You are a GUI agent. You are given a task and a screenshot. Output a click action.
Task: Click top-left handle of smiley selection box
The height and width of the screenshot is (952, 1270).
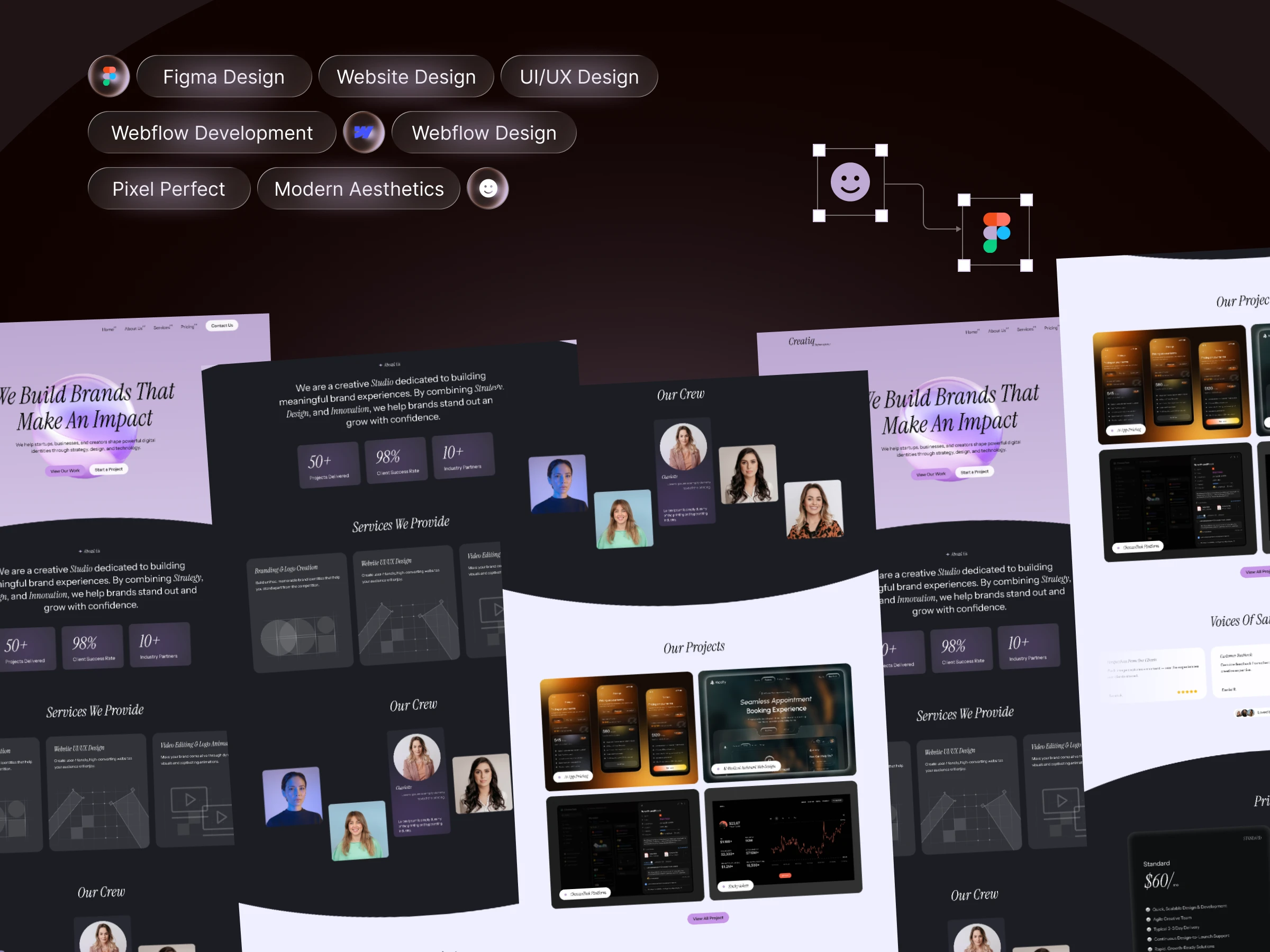click(819, 150)
